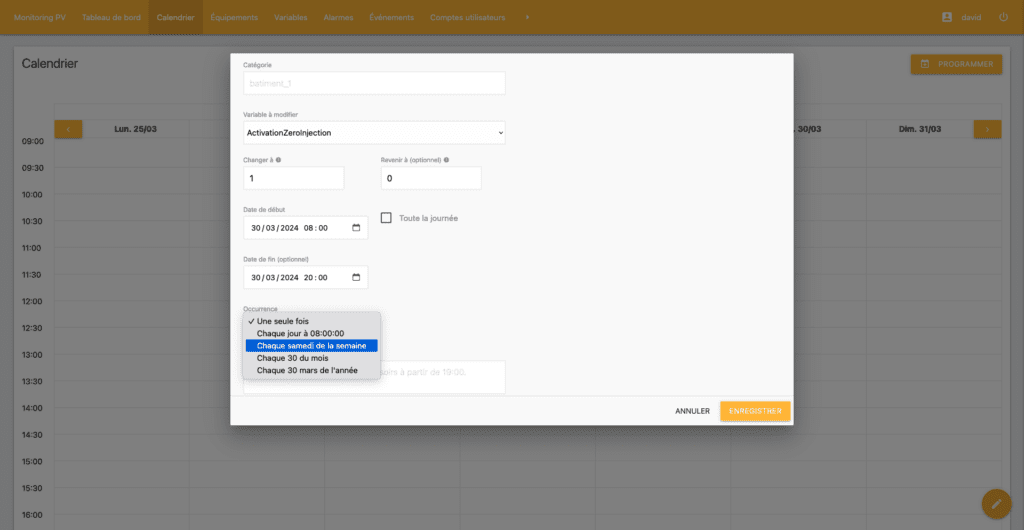Viewport: 1024px width, 530px height.
Task: Click the plus icon in navigation bar
Action: [x=527, y=18]
